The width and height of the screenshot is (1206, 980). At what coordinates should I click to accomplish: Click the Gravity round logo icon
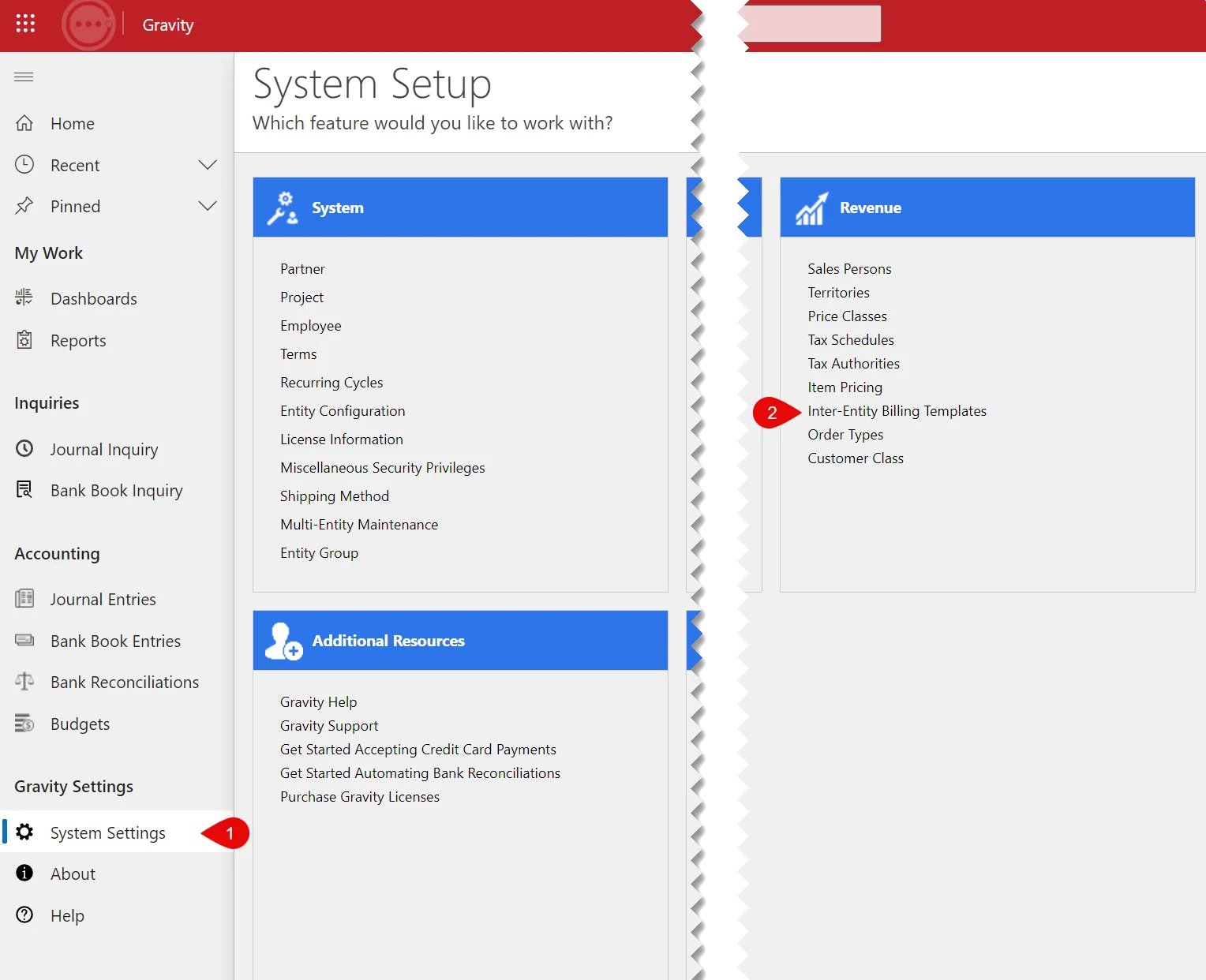(x=88, y=24)
